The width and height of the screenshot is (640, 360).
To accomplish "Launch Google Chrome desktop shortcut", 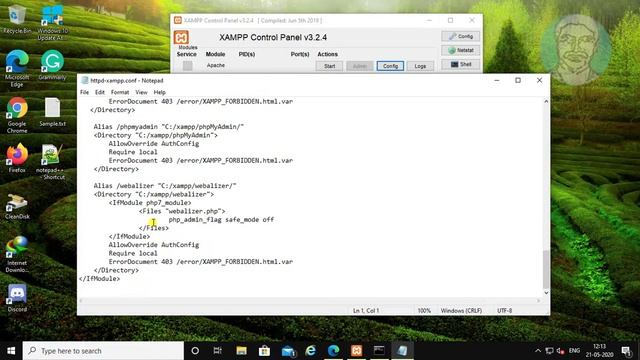I will [x=17, y=115].
